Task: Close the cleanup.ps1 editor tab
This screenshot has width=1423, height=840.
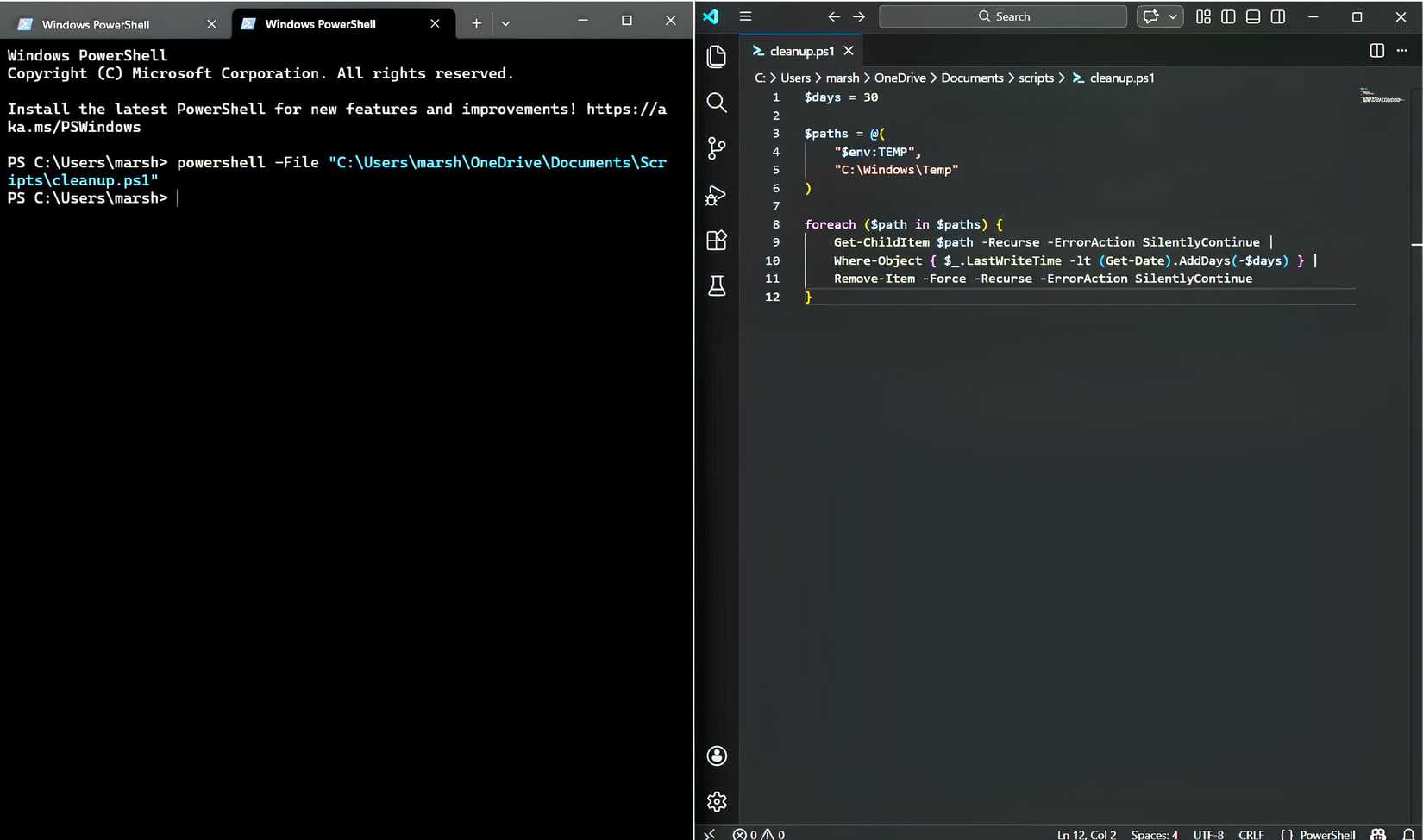Action: pos(849,51)
